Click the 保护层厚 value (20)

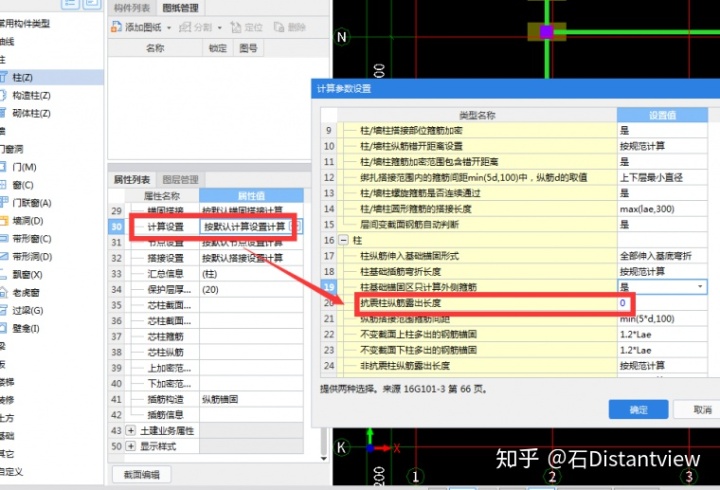(251, 289)
